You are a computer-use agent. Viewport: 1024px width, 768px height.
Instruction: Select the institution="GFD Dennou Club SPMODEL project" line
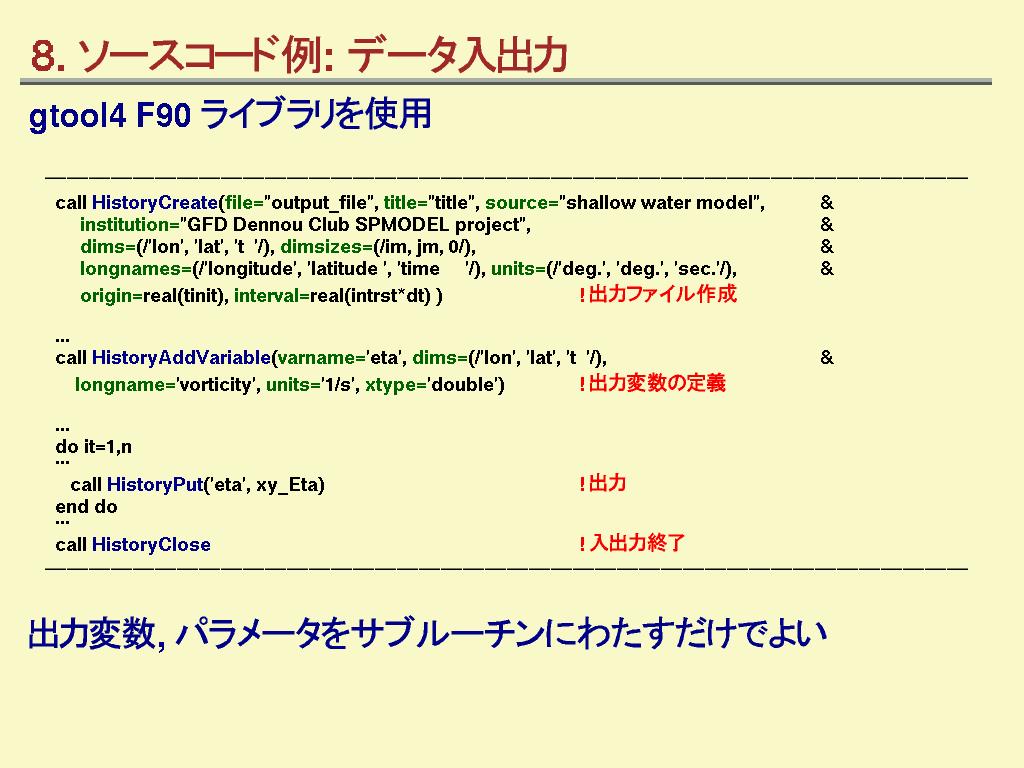304,225
